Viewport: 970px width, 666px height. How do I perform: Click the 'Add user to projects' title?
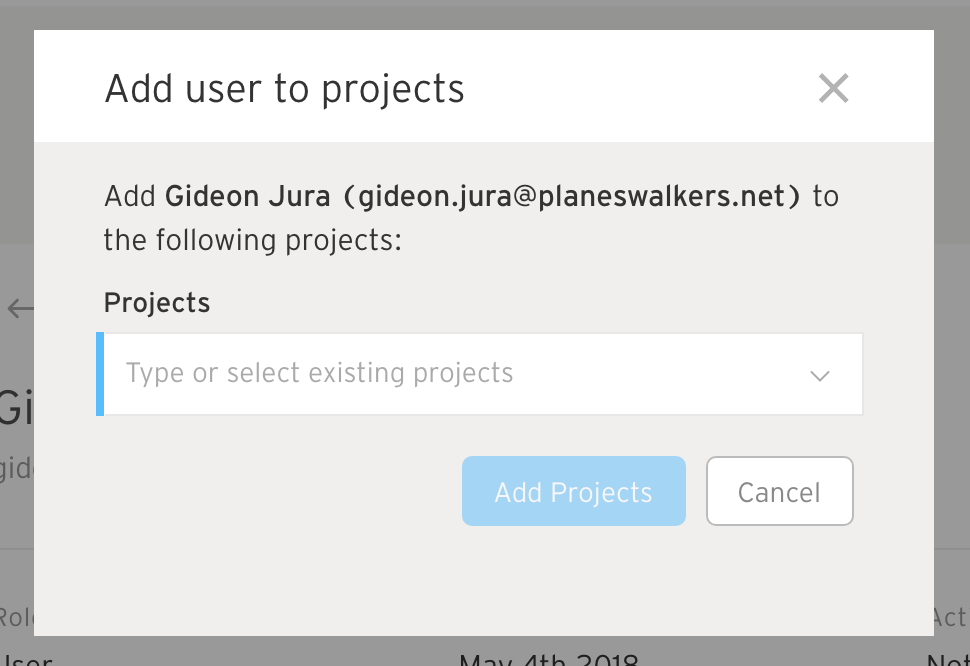tap(285, 89)
